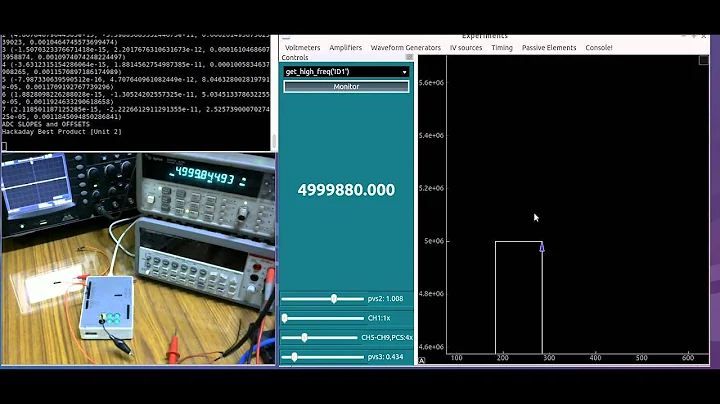Viewport: 720px width, 404px height.
Task: Click the pvs2 slider handle
Action: click(x=334, y=299)
